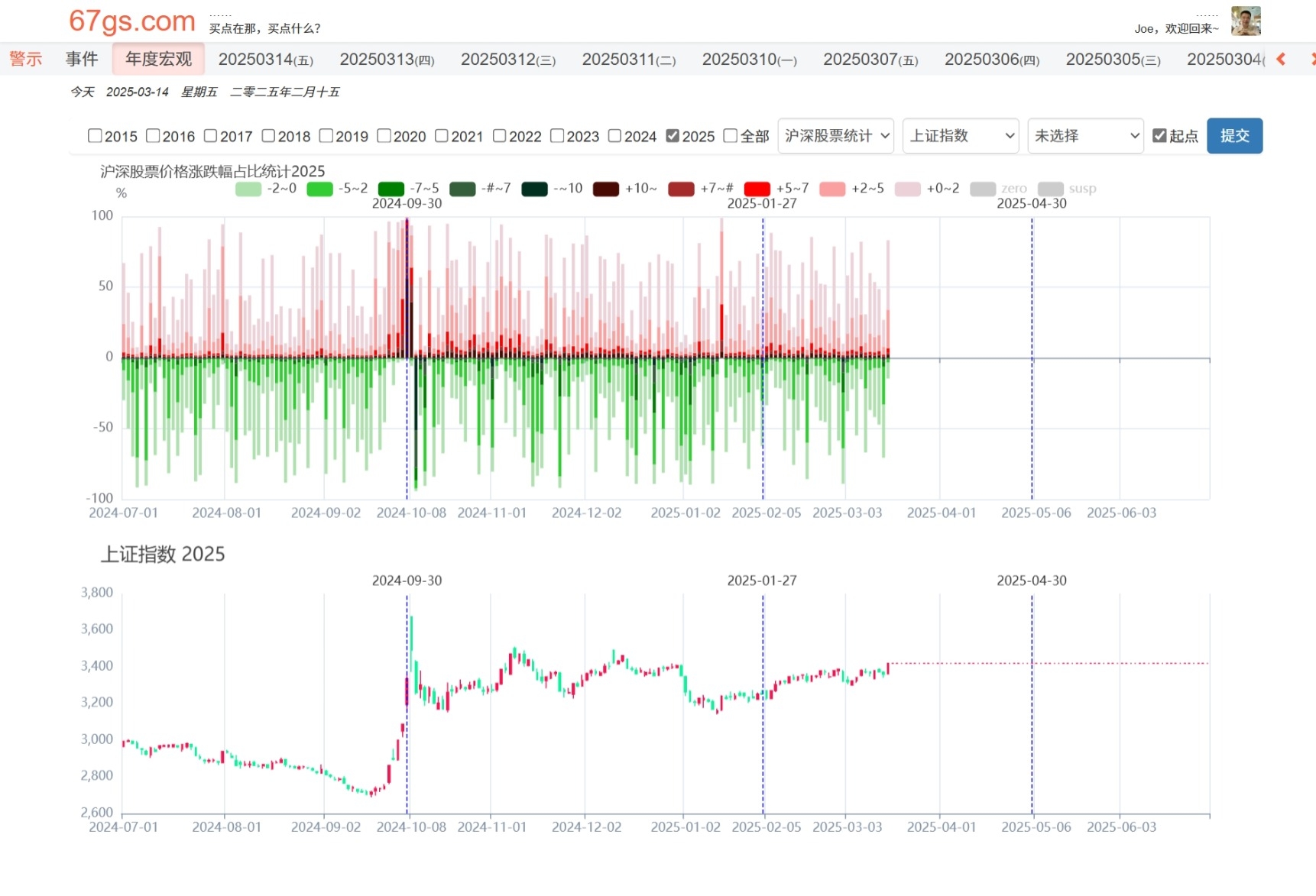The image size is (1316, 896).
Task: Click the 2,600 axis label in 上证指数 chart
Action: point(97,812)
